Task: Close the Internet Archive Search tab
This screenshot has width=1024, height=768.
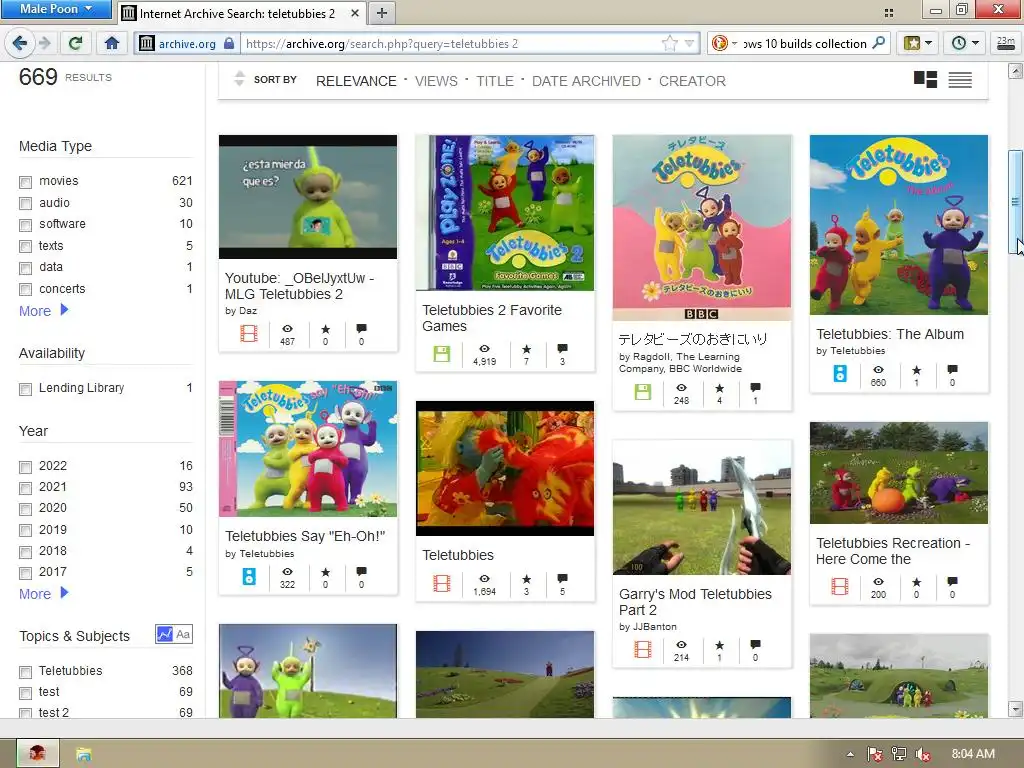Action: 355,12
